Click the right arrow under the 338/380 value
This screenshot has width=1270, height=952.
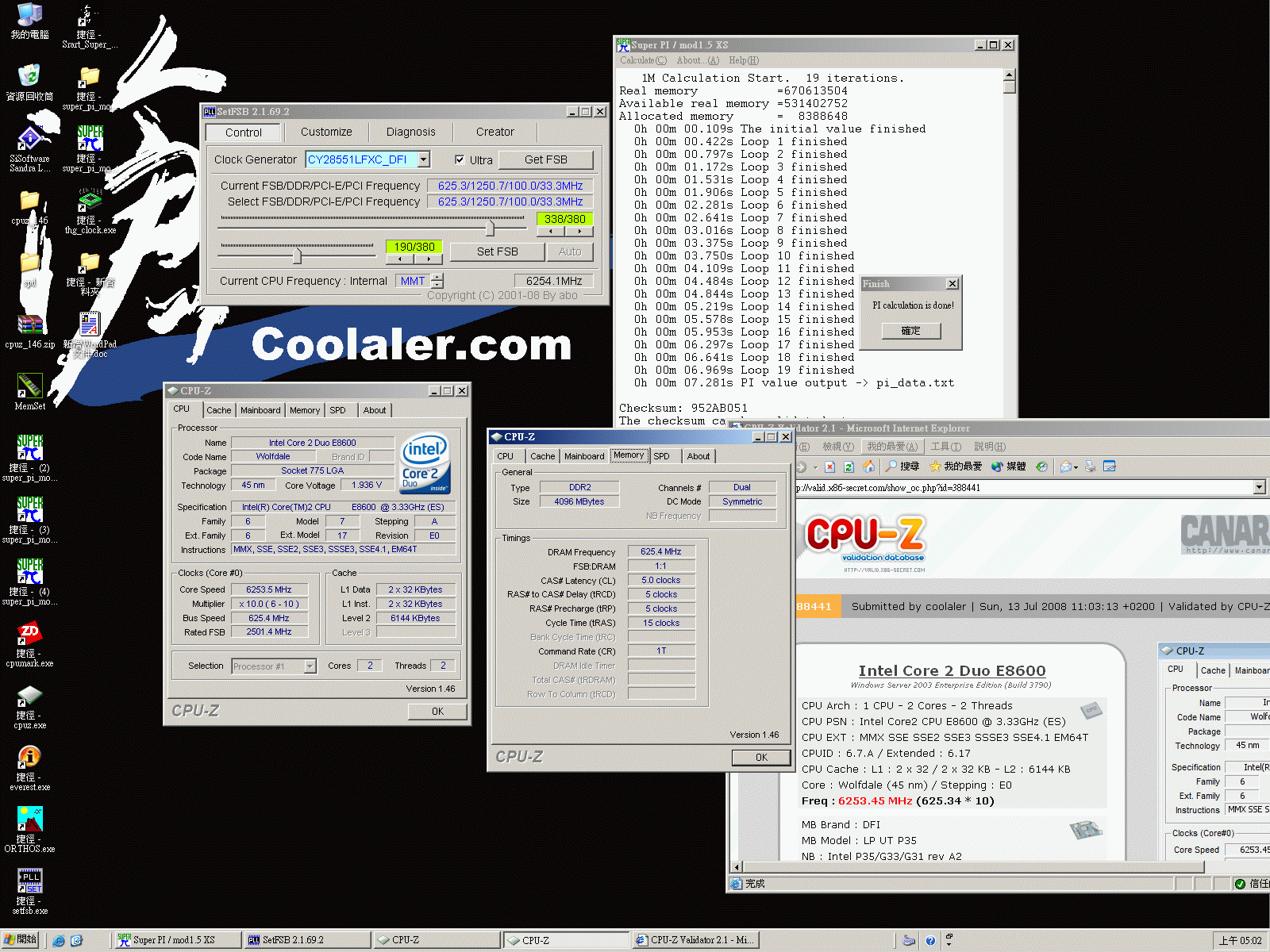click(x=579, y=232)
